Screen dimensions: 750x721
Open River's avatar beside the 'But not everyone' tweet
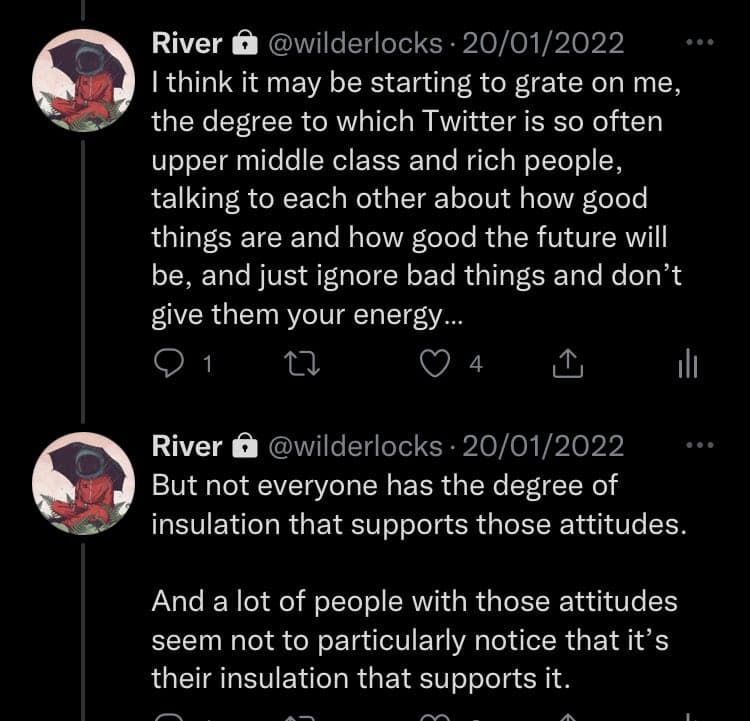(82, 482)
